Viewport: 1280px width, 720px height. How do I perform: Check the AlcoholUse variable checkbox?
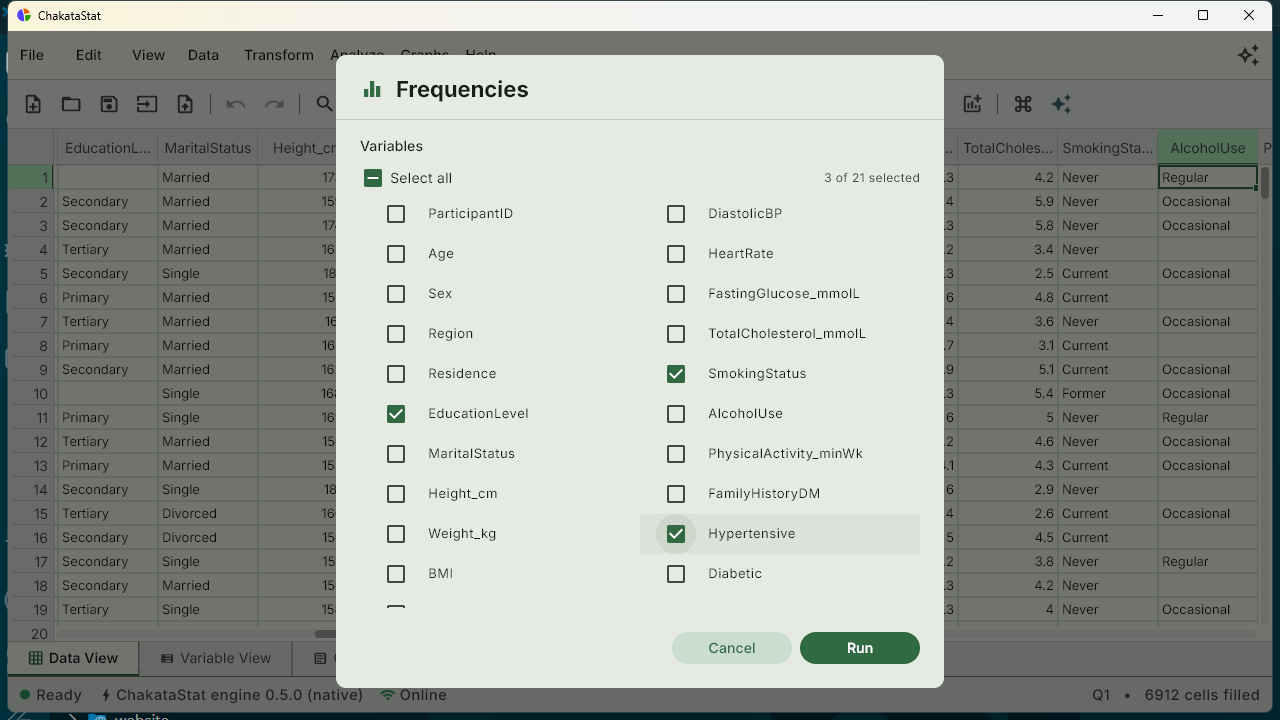click(676, 413)
